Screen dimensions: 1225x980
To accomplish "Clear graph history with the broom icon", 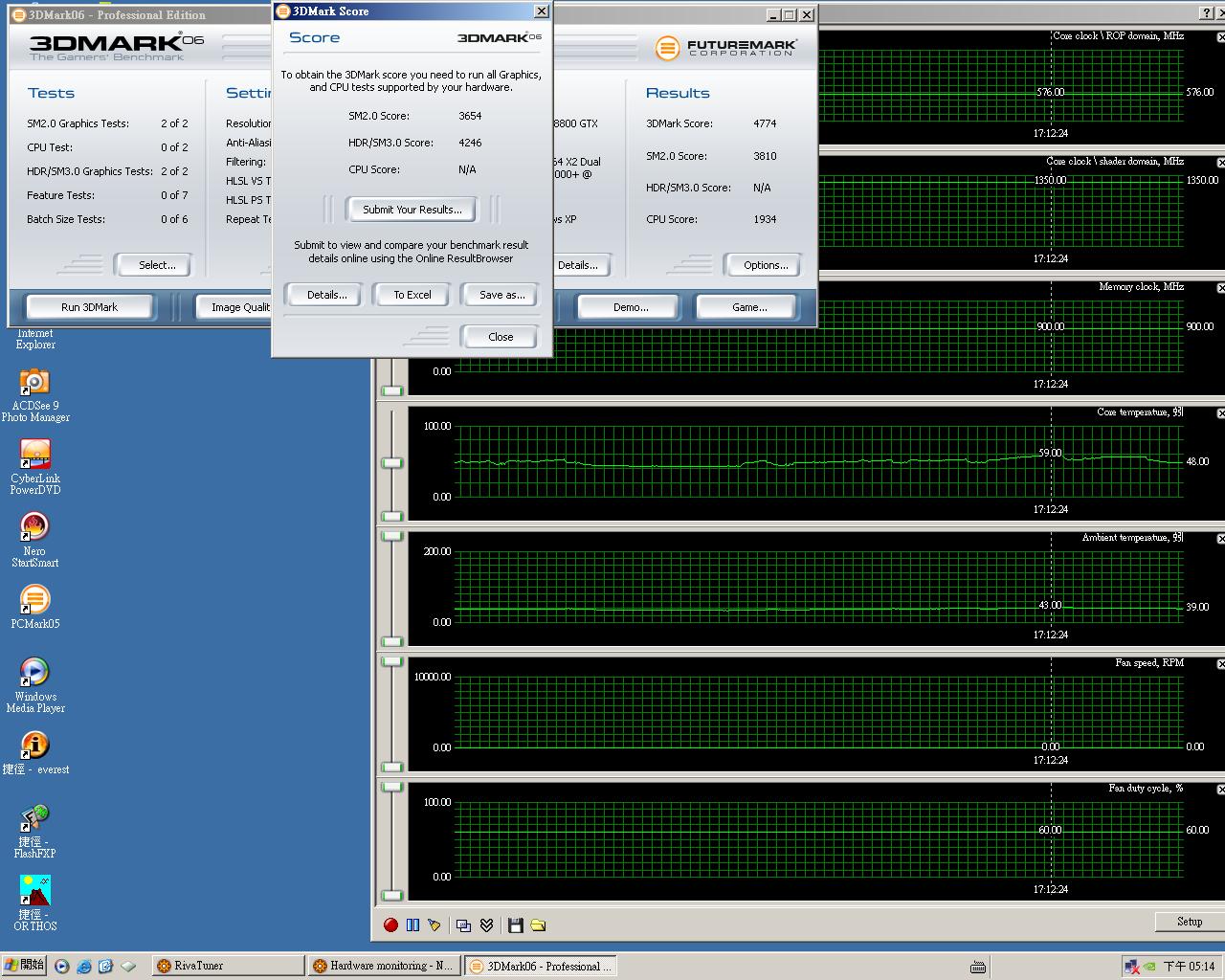I will click(x=434, y=924).
